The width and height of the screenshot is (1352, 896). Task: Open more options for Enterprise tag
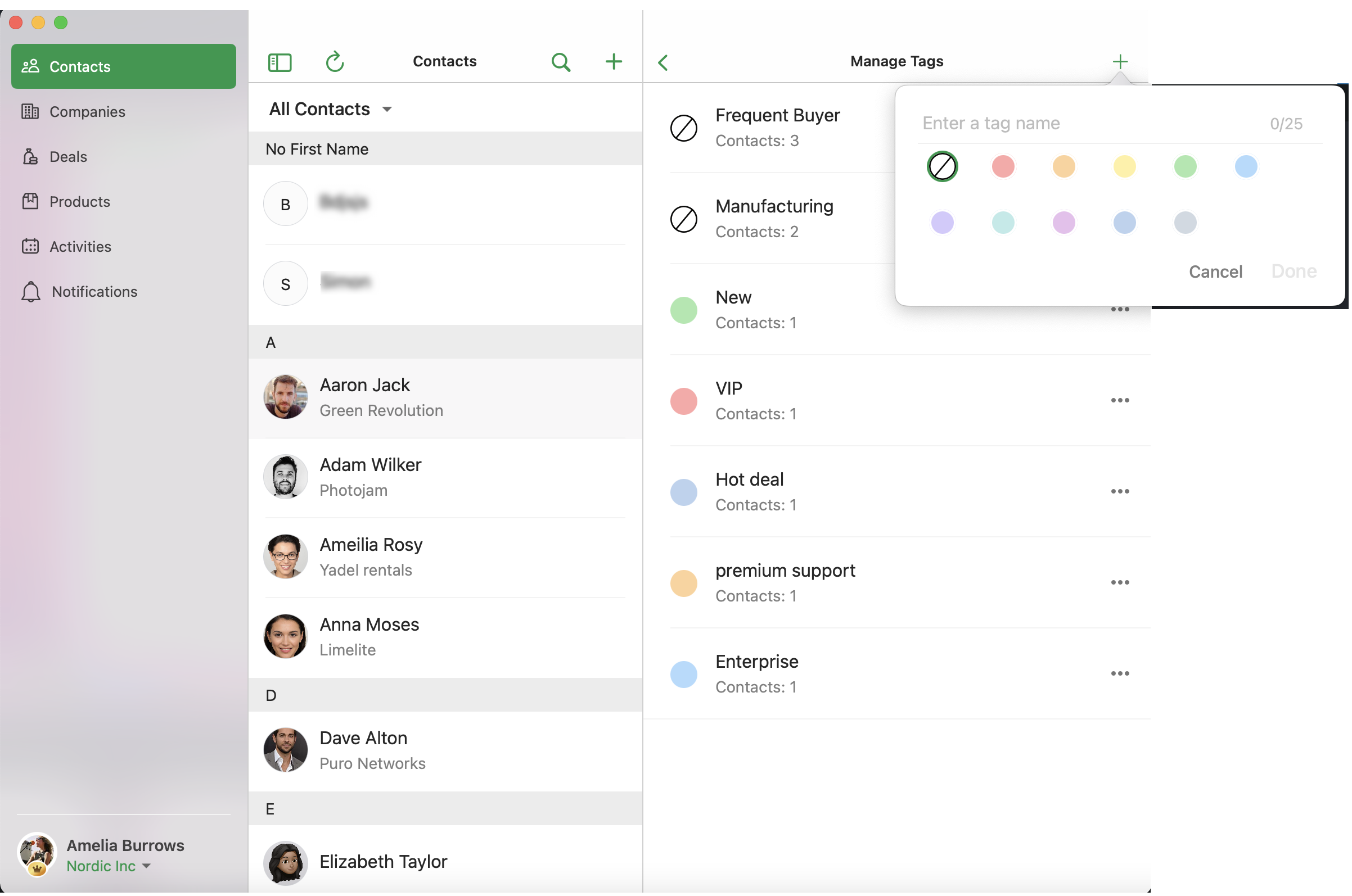coord(1119,673)
